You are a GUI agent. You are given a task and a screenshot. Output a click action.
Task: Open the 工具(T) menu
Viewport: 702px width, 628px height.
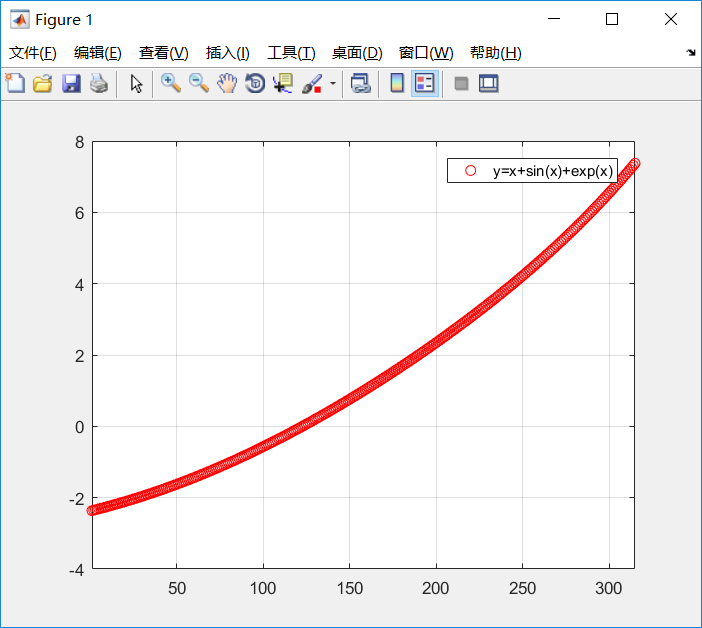point(291,53)
